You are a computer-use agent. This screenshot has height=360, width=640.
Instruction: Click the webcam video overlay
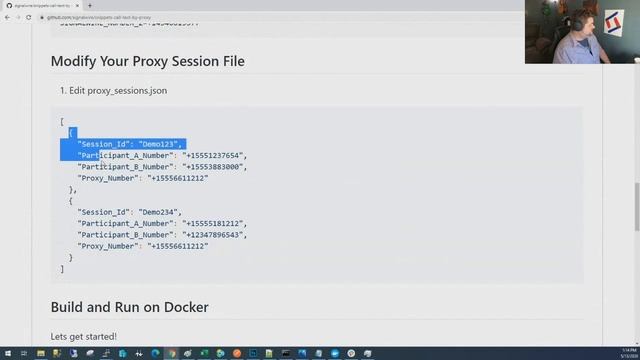(x=582, y=31)
